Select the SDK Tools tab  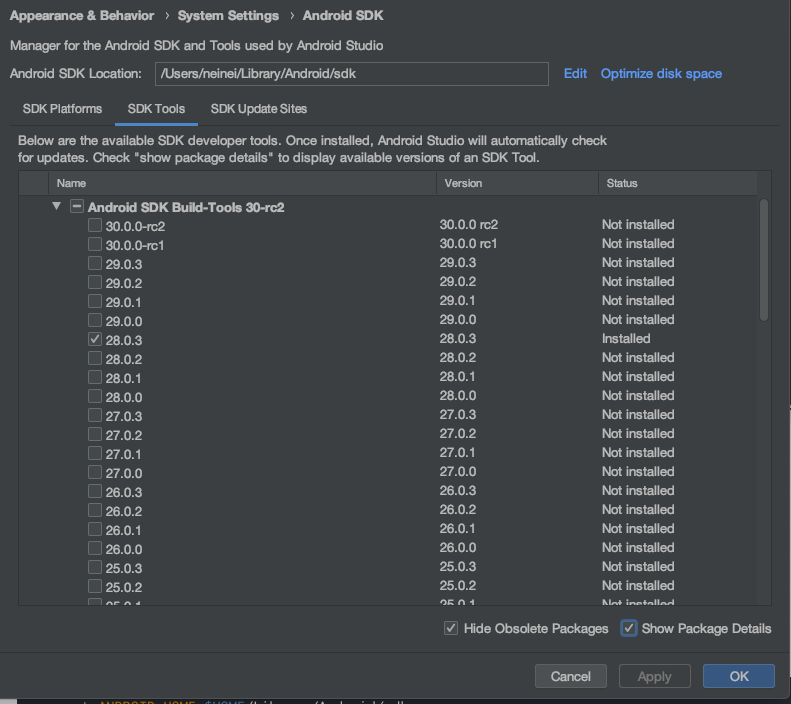coord(156,109)
